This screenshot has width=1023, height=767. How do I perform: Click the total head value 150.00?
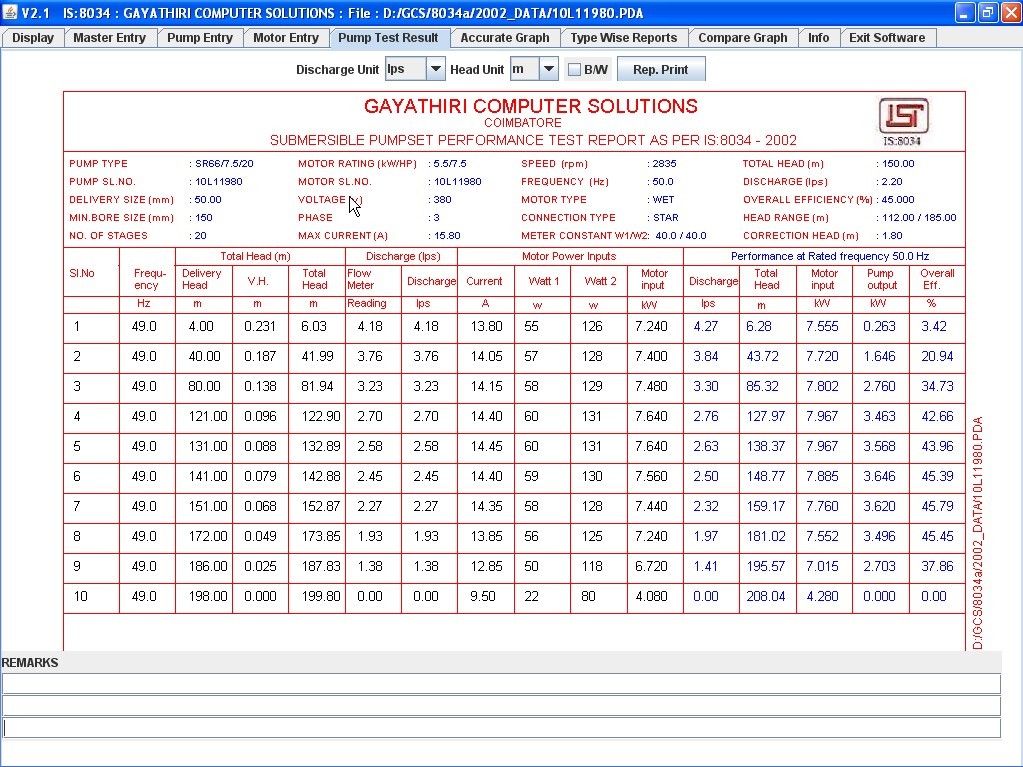(x=898, y=164)
